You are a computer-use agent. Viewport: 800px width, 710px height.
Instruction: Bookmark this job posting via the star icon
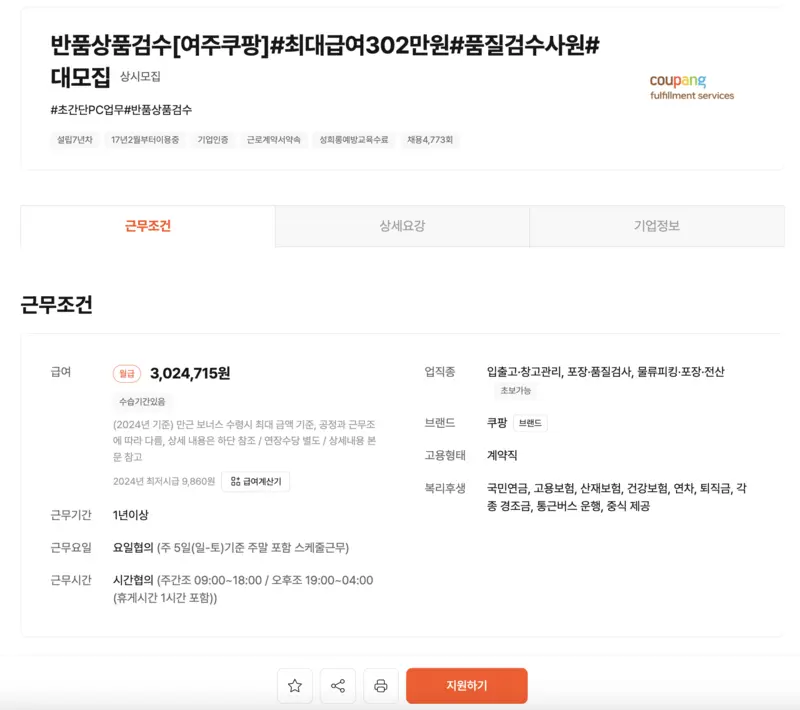(294, 685)
